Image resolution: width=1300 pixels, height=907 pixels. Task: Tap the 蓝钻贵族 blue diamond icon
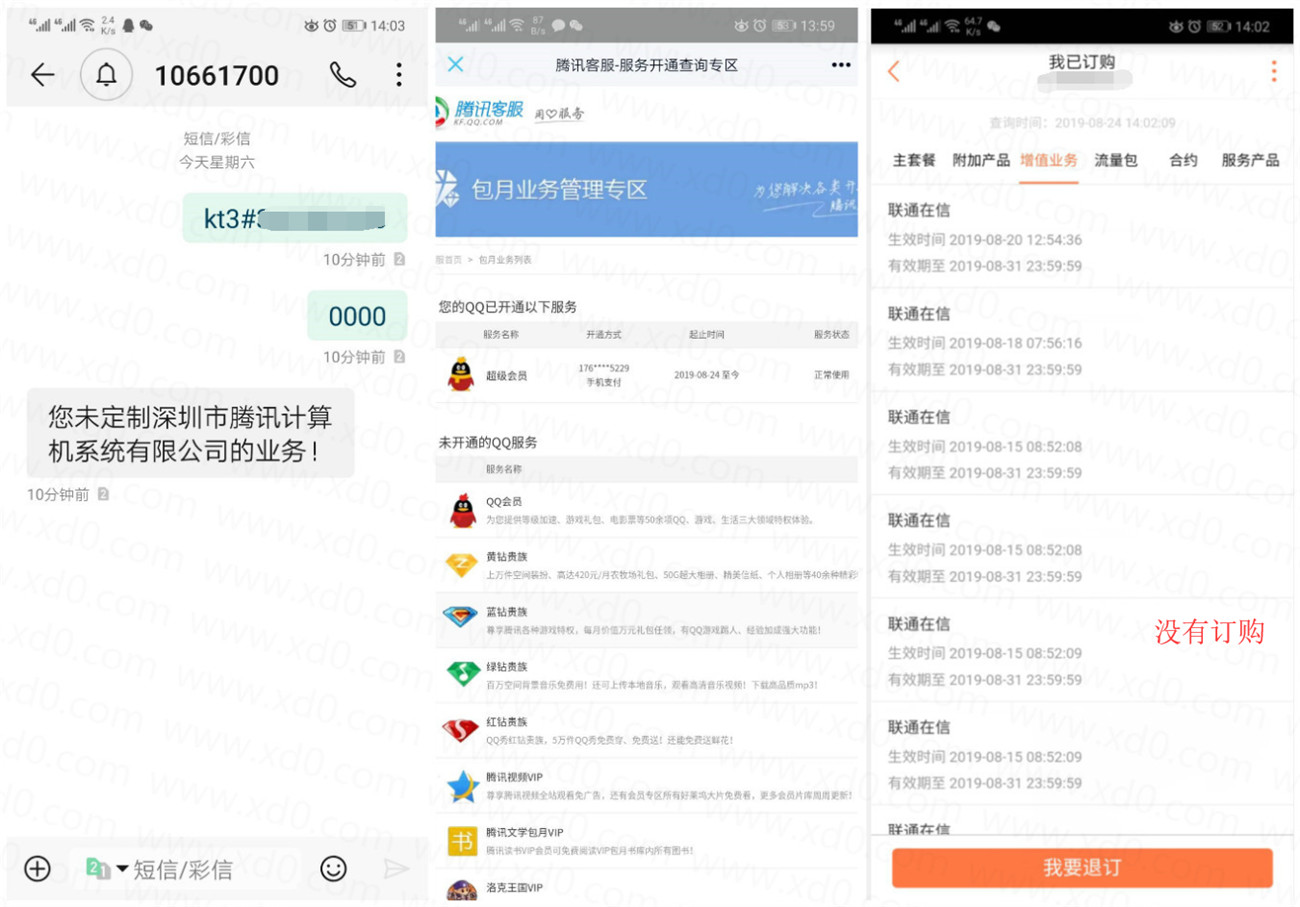pos(461,618)
